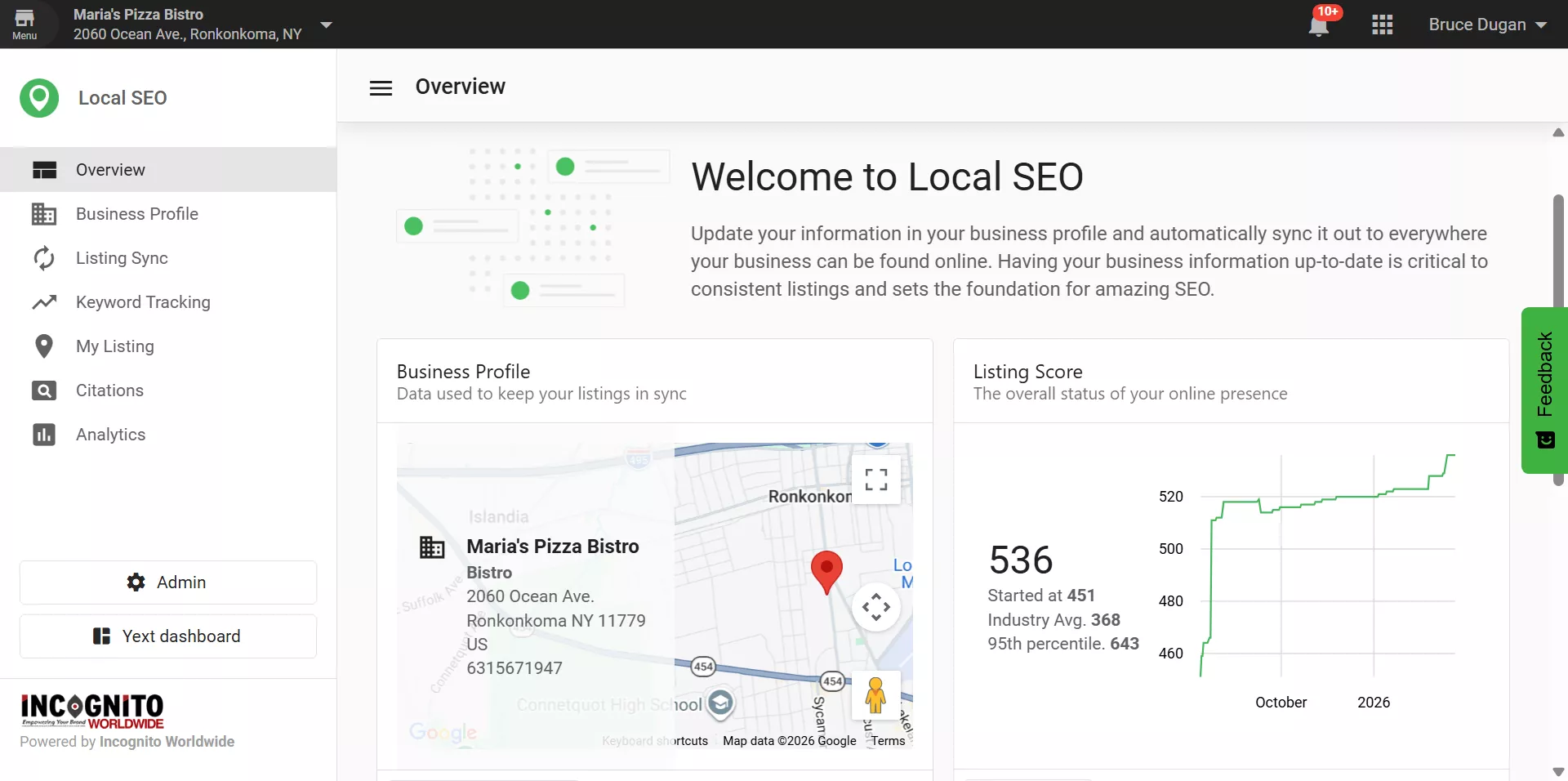Expand the Maria's Pizza Bistro location dropdown

click(327, 25)
